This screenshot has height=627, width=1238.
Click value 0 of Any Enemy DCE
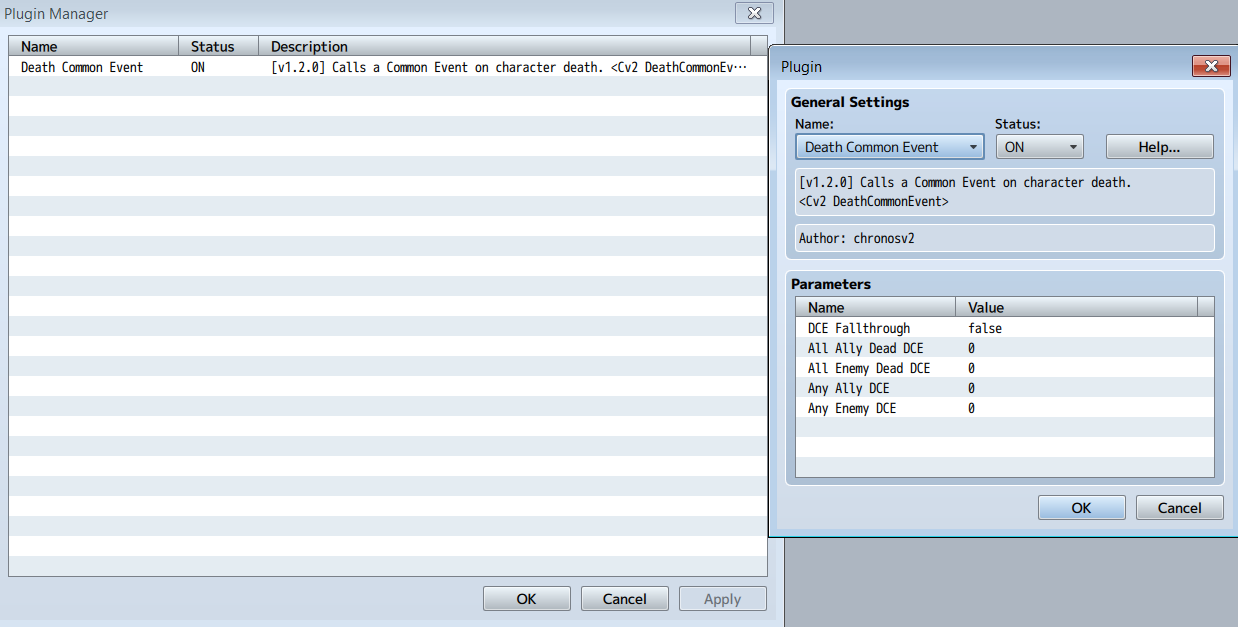[x=971, y=408]
